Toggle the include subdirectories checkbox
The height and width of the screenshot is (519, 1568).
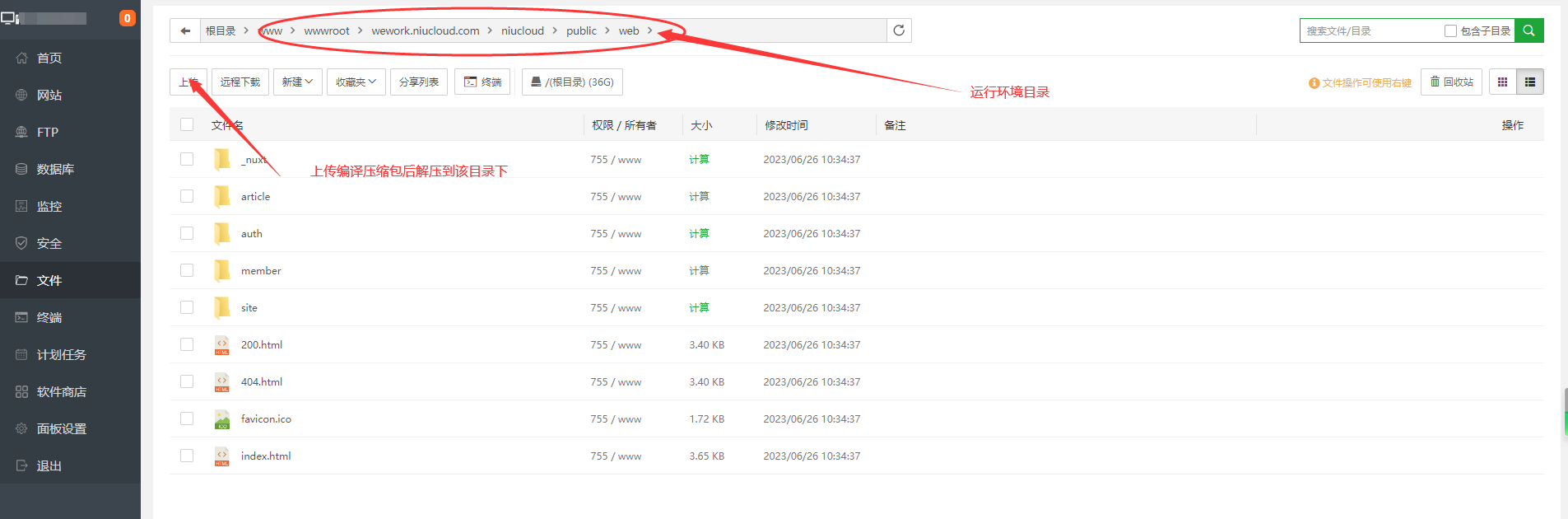(1450, 31)
